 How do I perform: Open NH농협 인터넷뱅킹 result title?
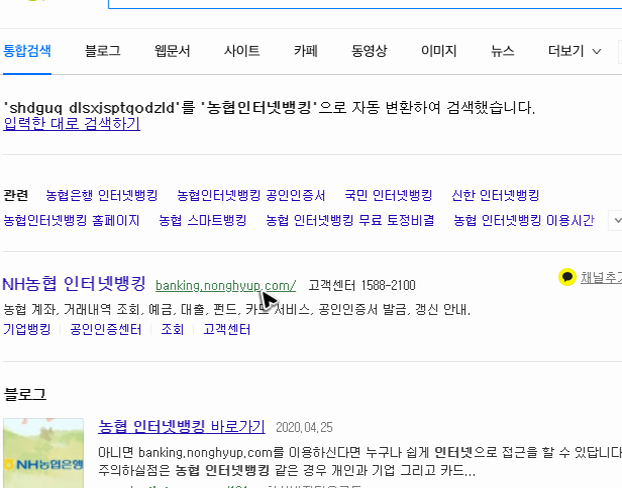pos(74,284)
